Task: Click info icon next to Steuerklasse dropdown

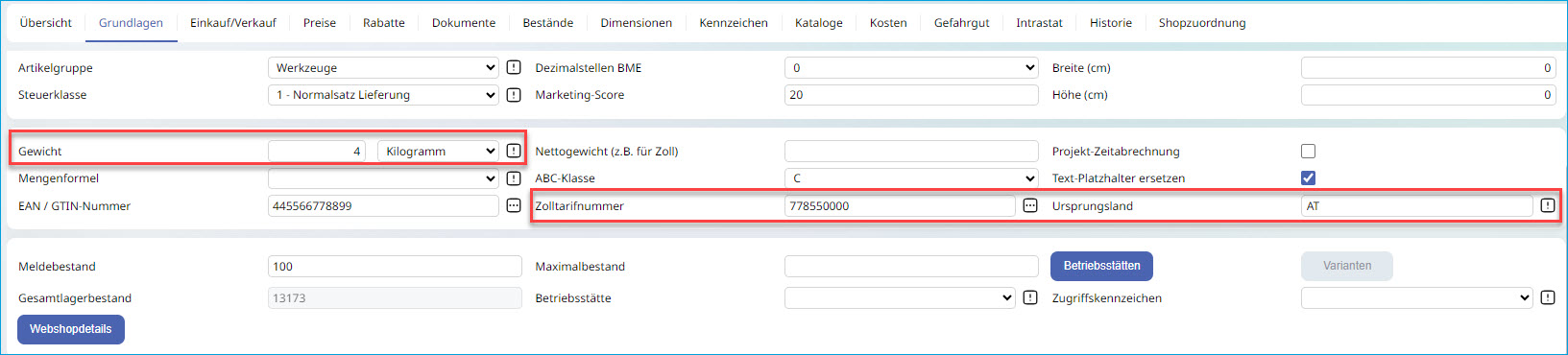Action: tap(514, 94)
